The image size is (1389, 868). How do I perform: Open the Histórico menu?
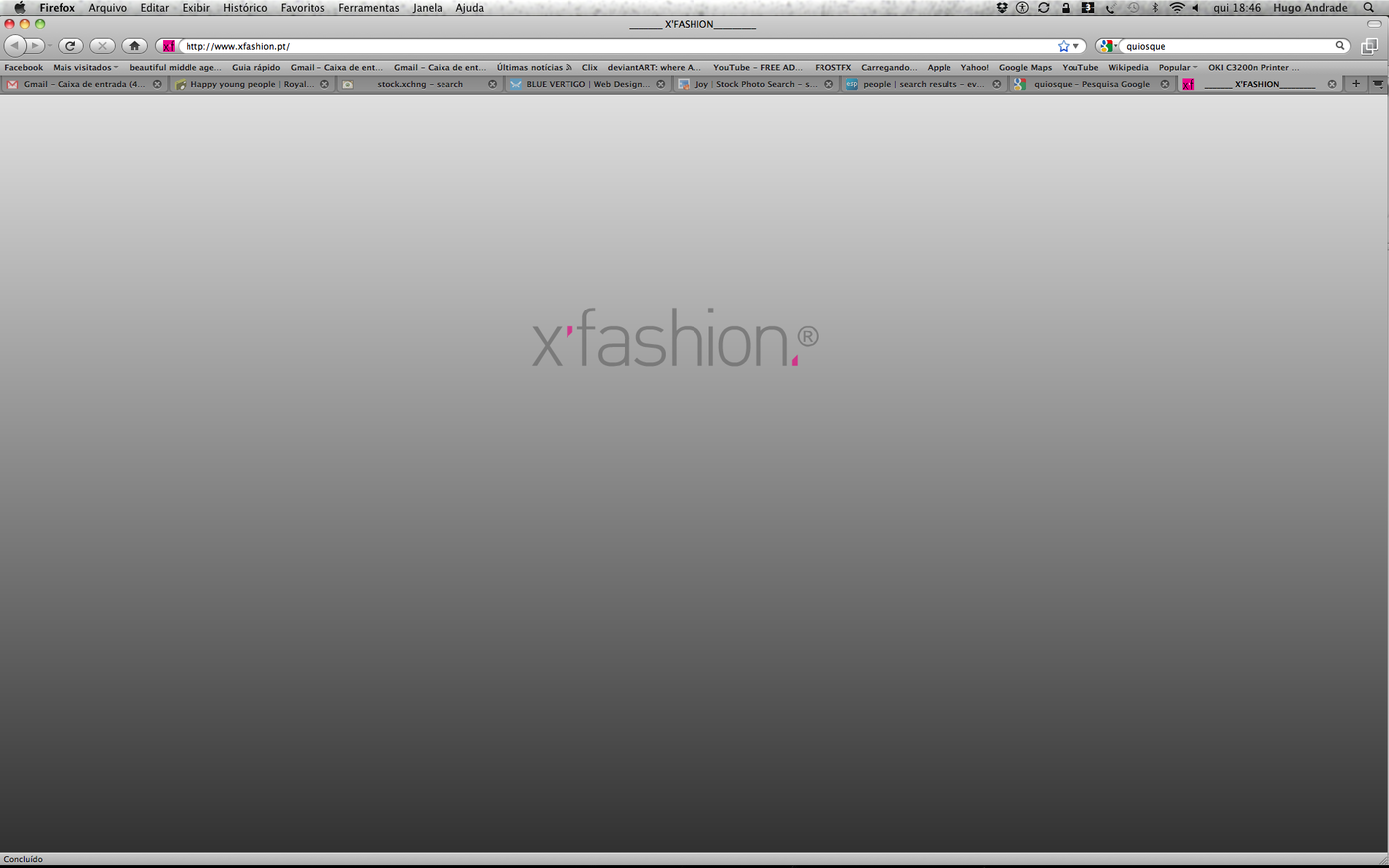pos(245,8)
